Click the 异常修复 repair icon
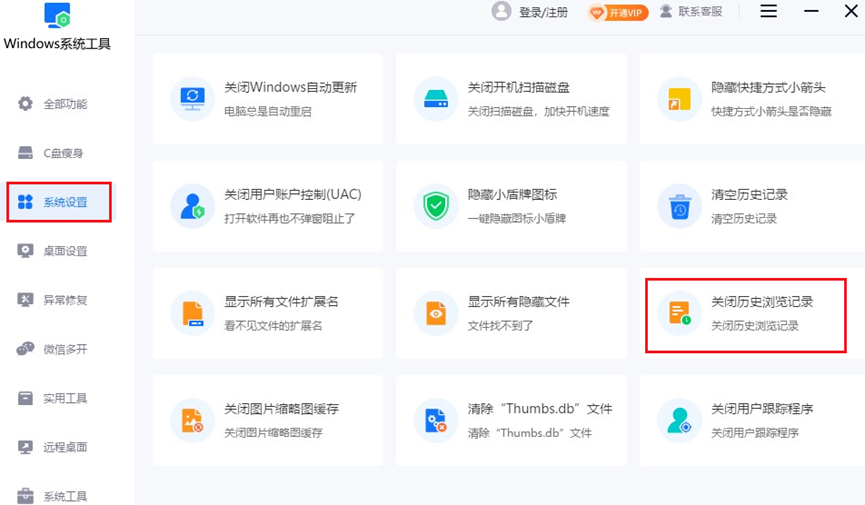The height and width of the screenshot is (505, 865). pos(25,300)
